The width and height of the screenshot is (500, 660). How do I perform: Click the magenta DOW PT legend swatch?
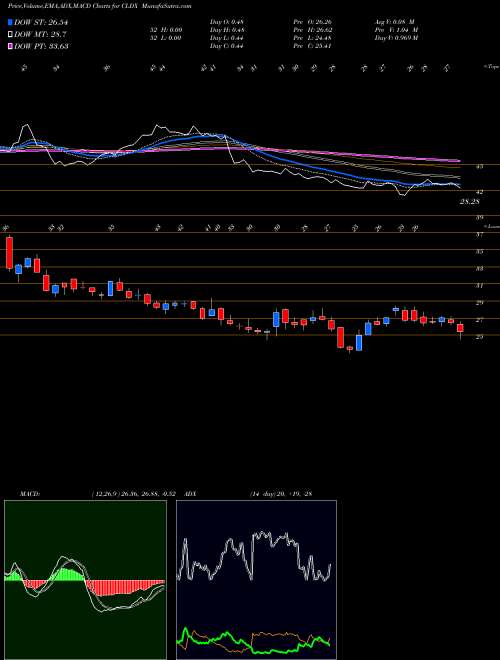point(11,46)
